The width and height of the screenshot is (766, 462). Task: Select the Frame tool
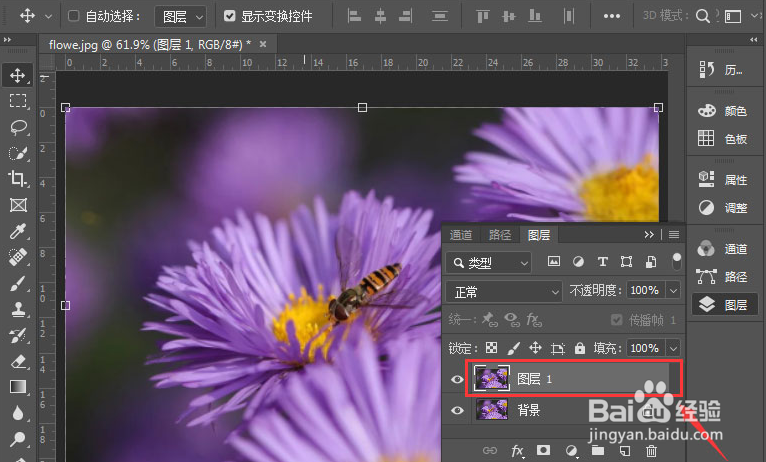click(18, 205)
